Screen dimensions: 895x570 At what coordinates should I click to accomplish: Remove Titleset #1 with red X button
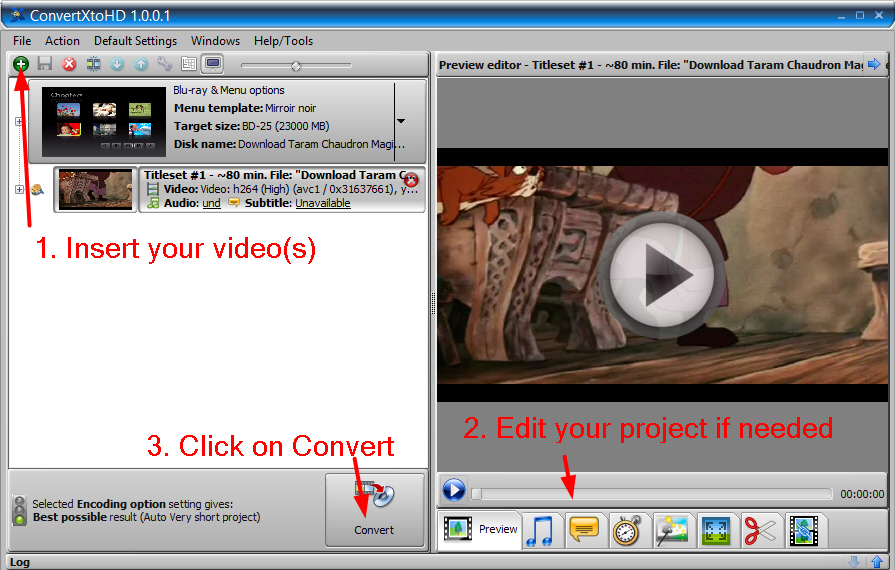pyautogui.click(x=411, y=180)
